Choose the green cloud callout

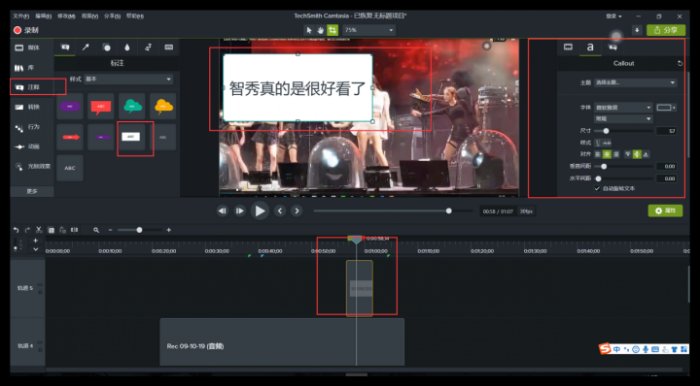pos(132,106)
